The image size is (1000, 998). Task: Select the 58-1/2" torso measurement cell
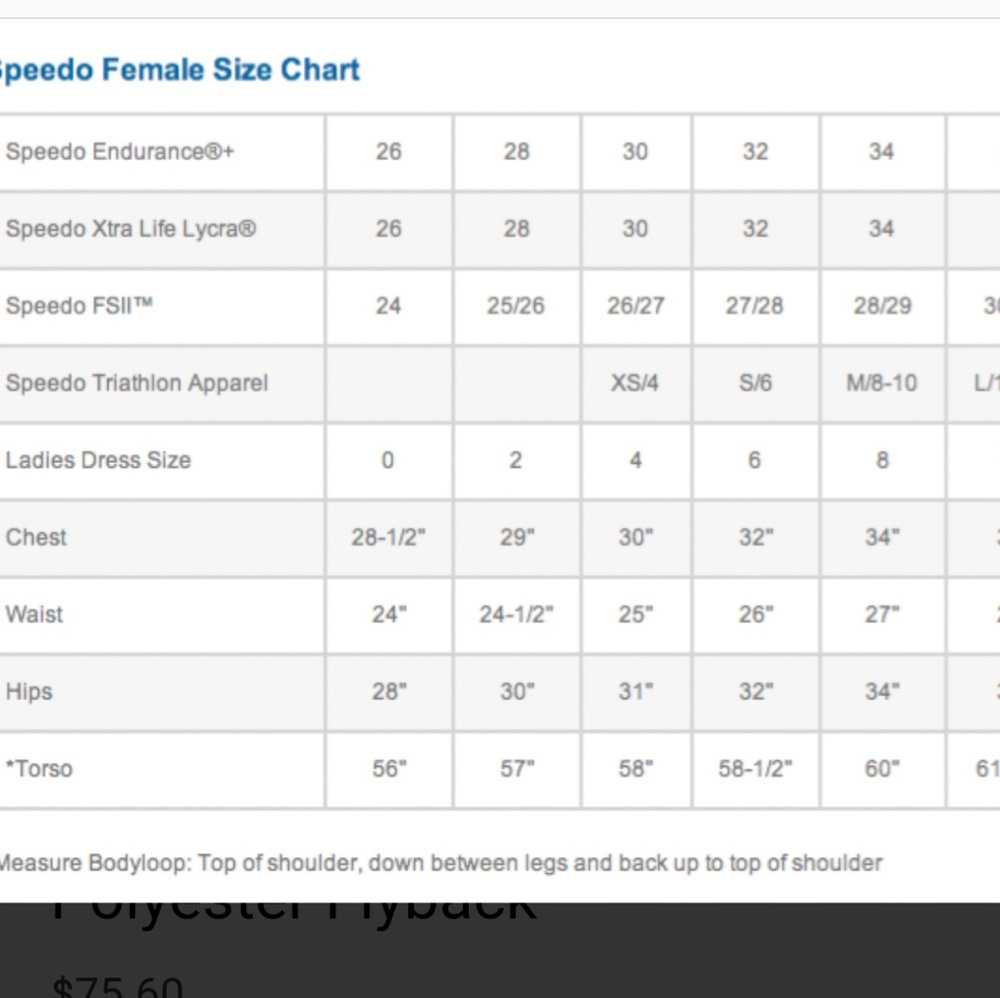click(754, 768)
